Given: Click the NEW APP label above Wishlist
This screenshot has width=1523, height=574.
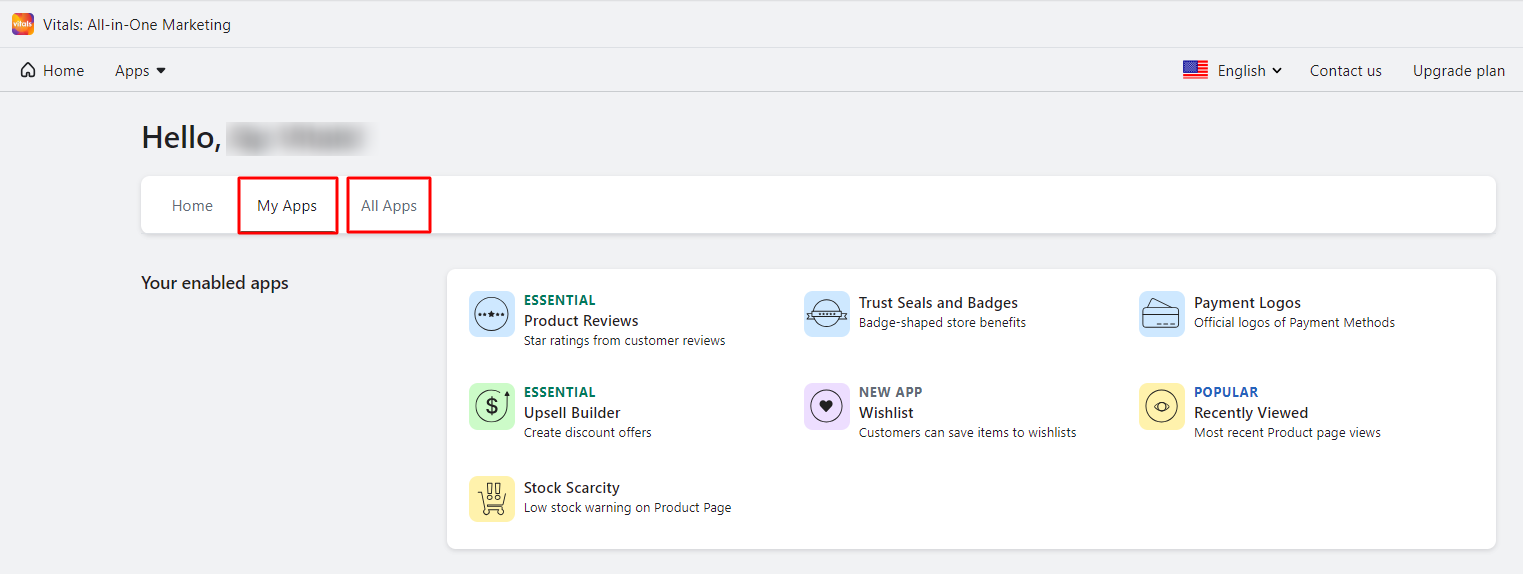Looking at the screenshot, I should point(891,392).
